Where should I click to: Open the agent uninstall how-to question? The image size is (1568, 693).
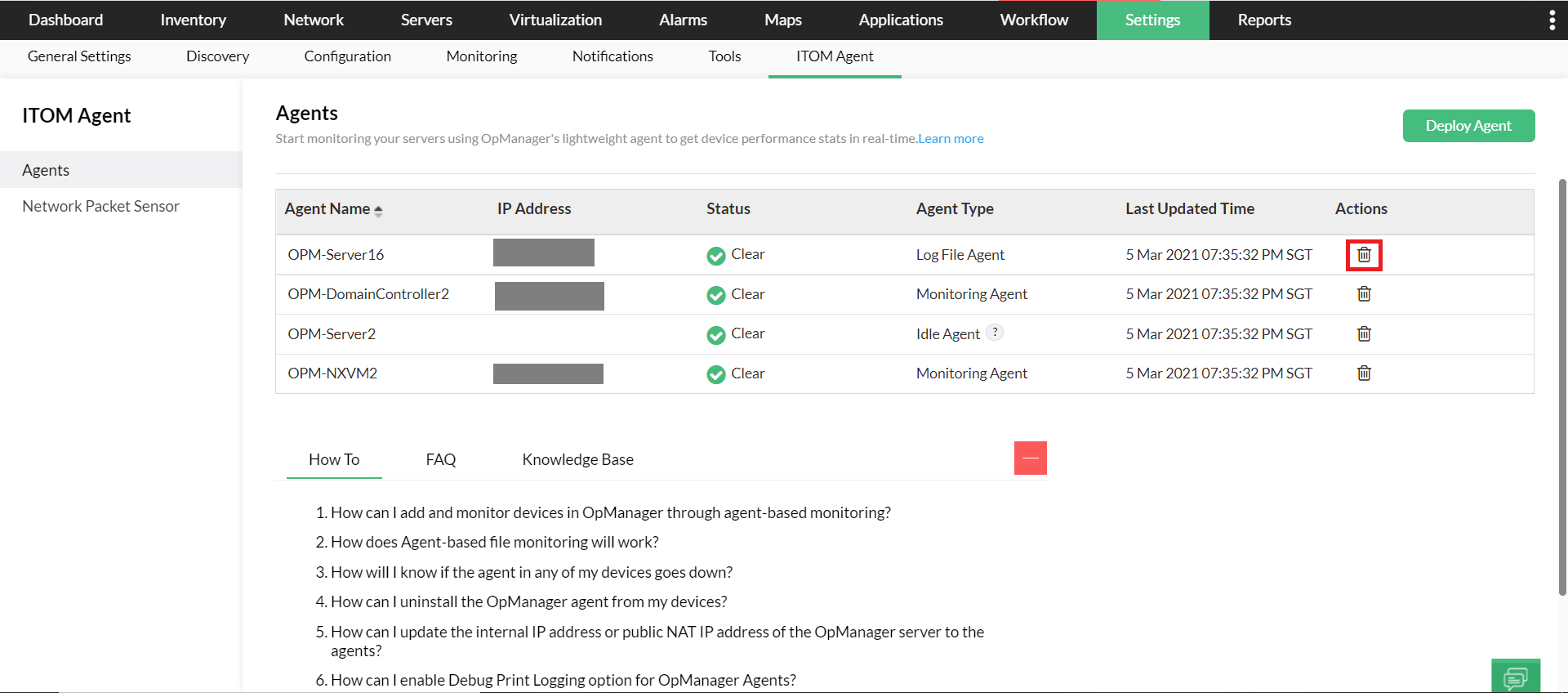(x=528, y=601)
